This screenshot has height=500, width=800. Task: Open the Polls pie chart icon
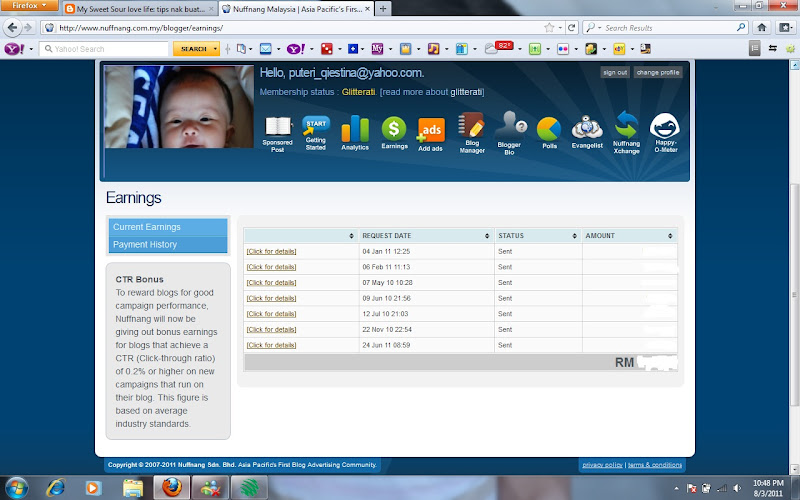pyautogui.click(x=549, y=133)
